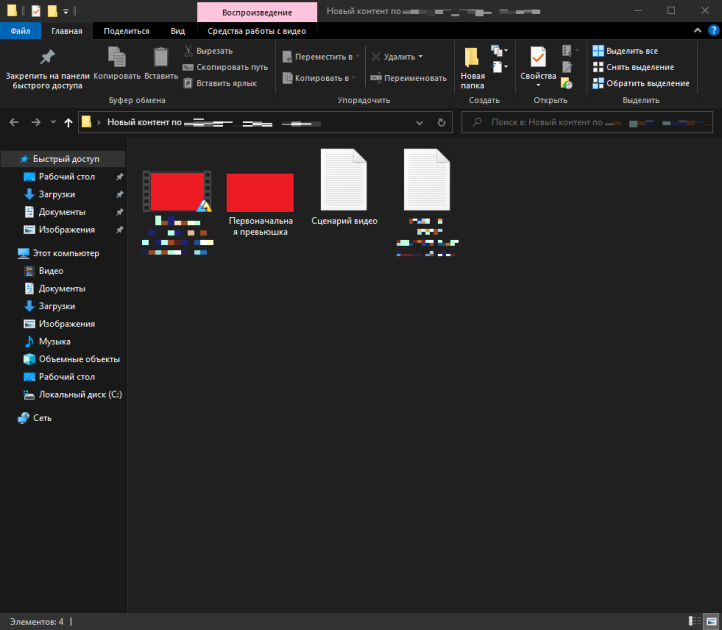This screenshot has width=722, height=630.
Task: Open Переместить в menu
Action: (321, 57)
